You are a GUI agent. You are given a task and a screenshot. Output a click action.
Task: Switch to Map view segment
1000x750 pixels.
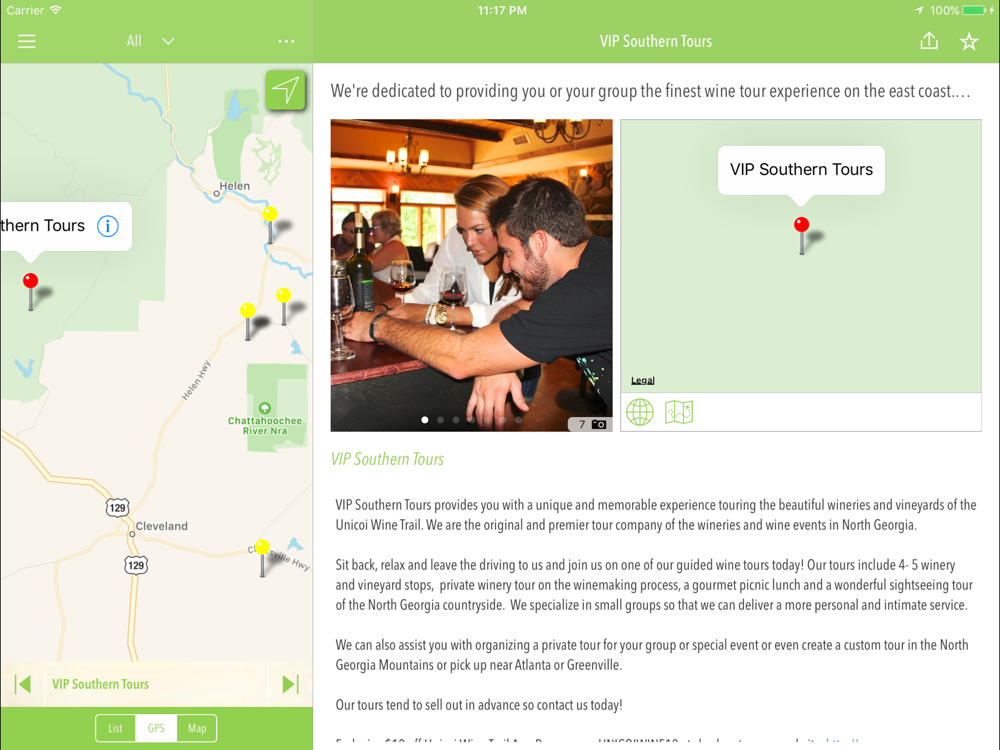coord(197,728)
